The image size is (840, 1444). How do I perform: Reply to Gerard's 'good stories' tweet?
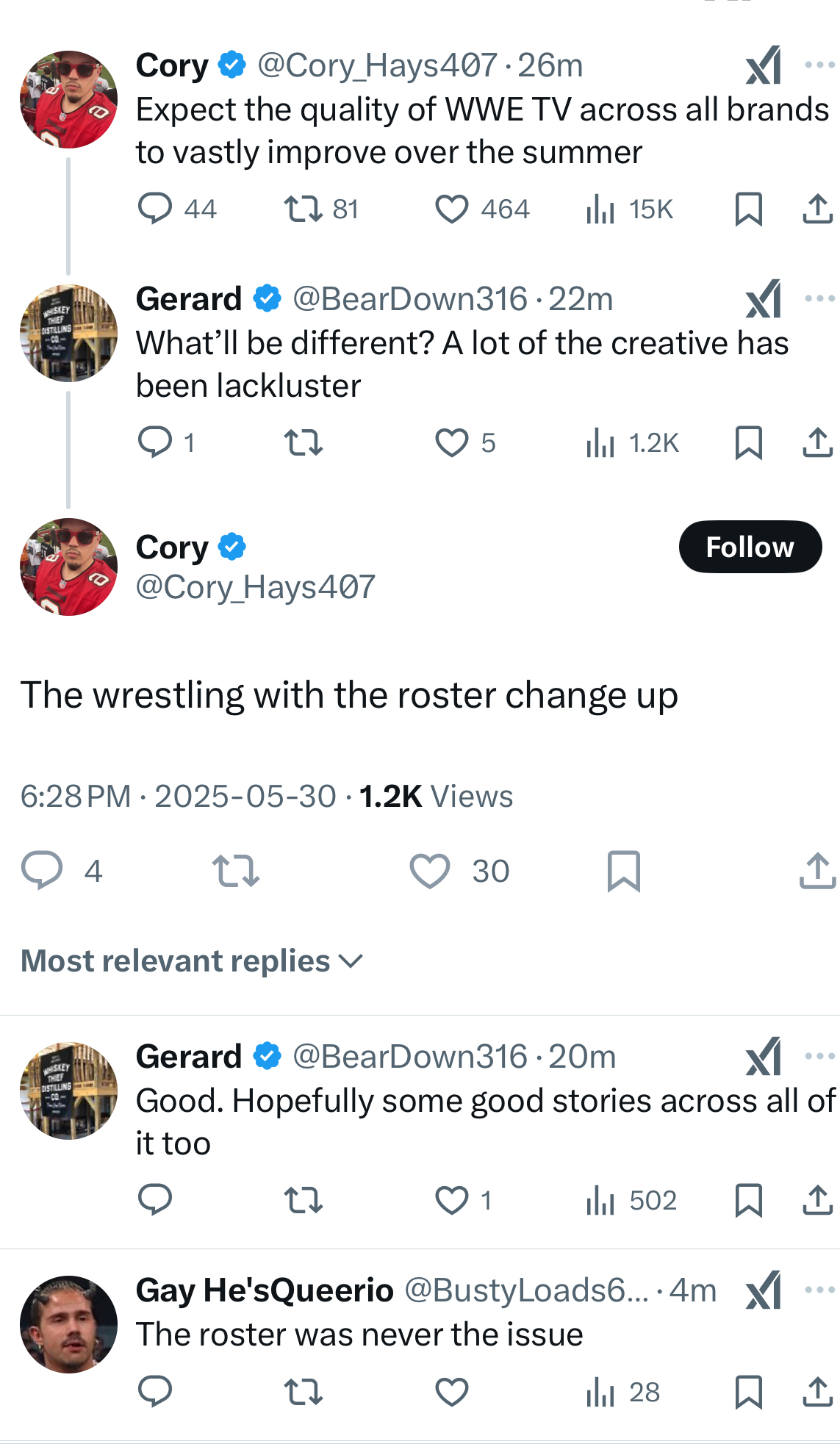pyautogui.click(x=155, y=1200)
